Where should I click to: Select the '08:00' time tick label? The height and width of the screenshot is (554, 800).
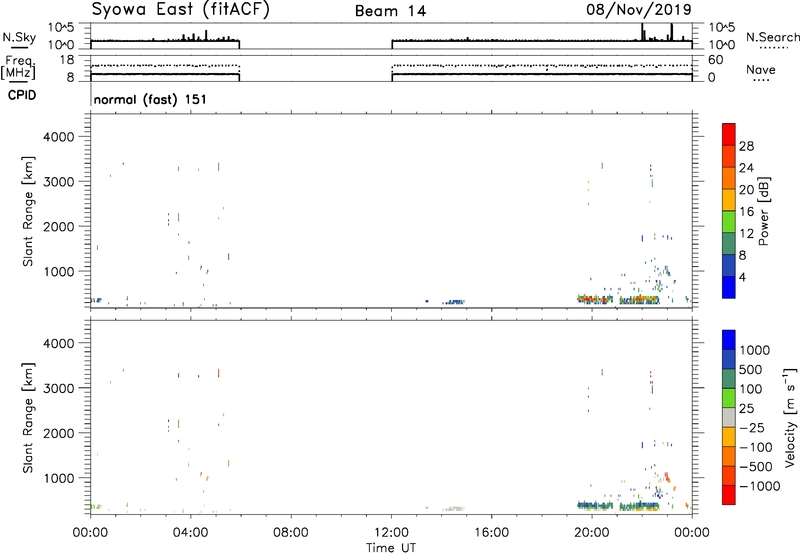291,533
